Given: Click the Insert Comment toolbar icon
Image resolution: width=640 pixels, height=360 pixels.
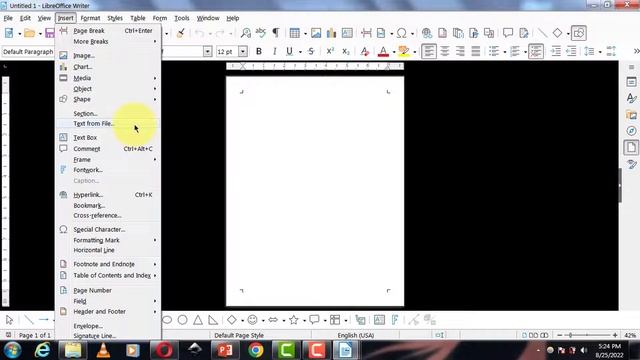Looking at the screenshot, I should coord(508,33).
